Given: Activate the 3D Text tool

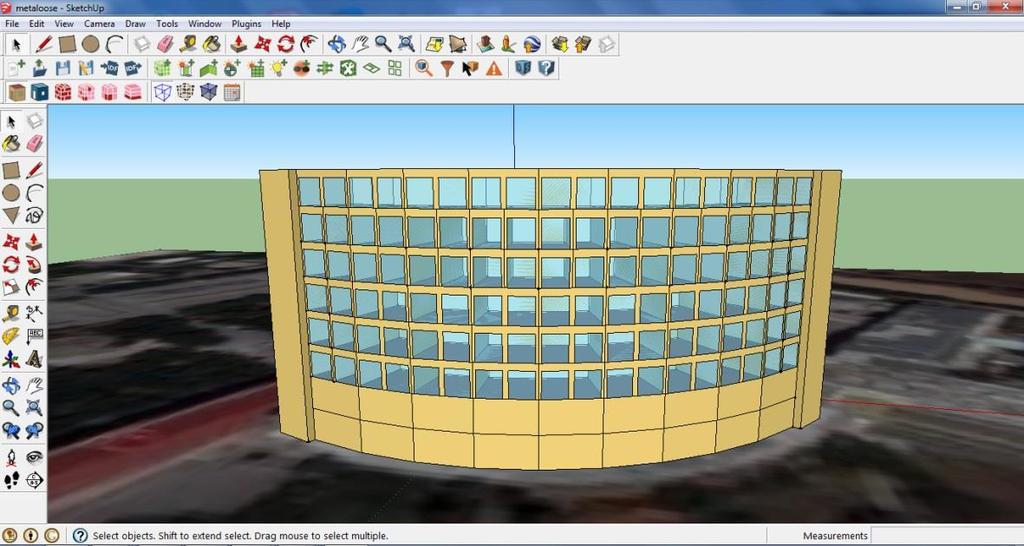Looking at the screenshot, I should (35, 359).
